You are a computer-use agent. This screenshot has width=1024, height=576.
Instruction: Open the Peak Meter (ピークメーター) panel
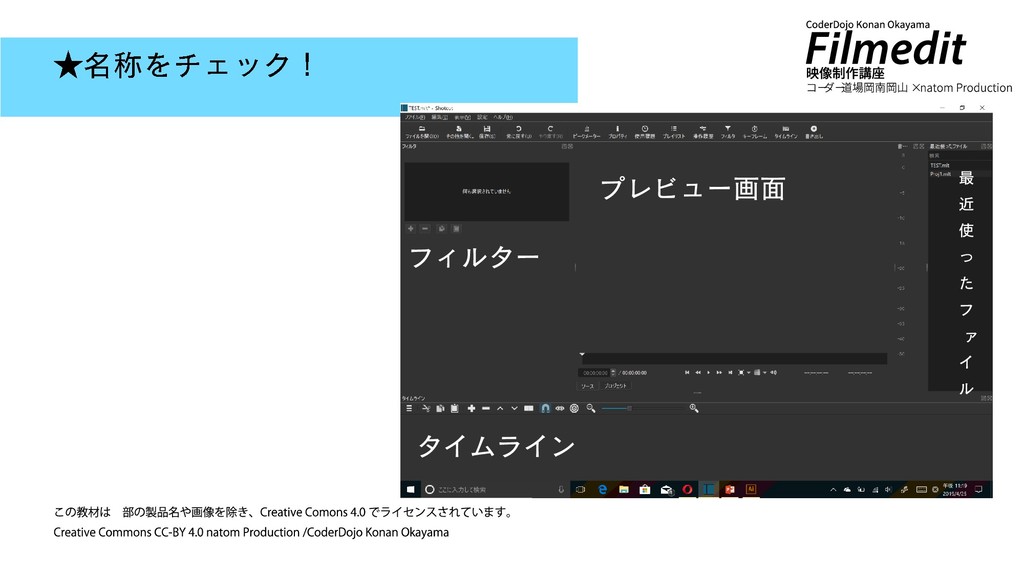(x=586, y=132)
